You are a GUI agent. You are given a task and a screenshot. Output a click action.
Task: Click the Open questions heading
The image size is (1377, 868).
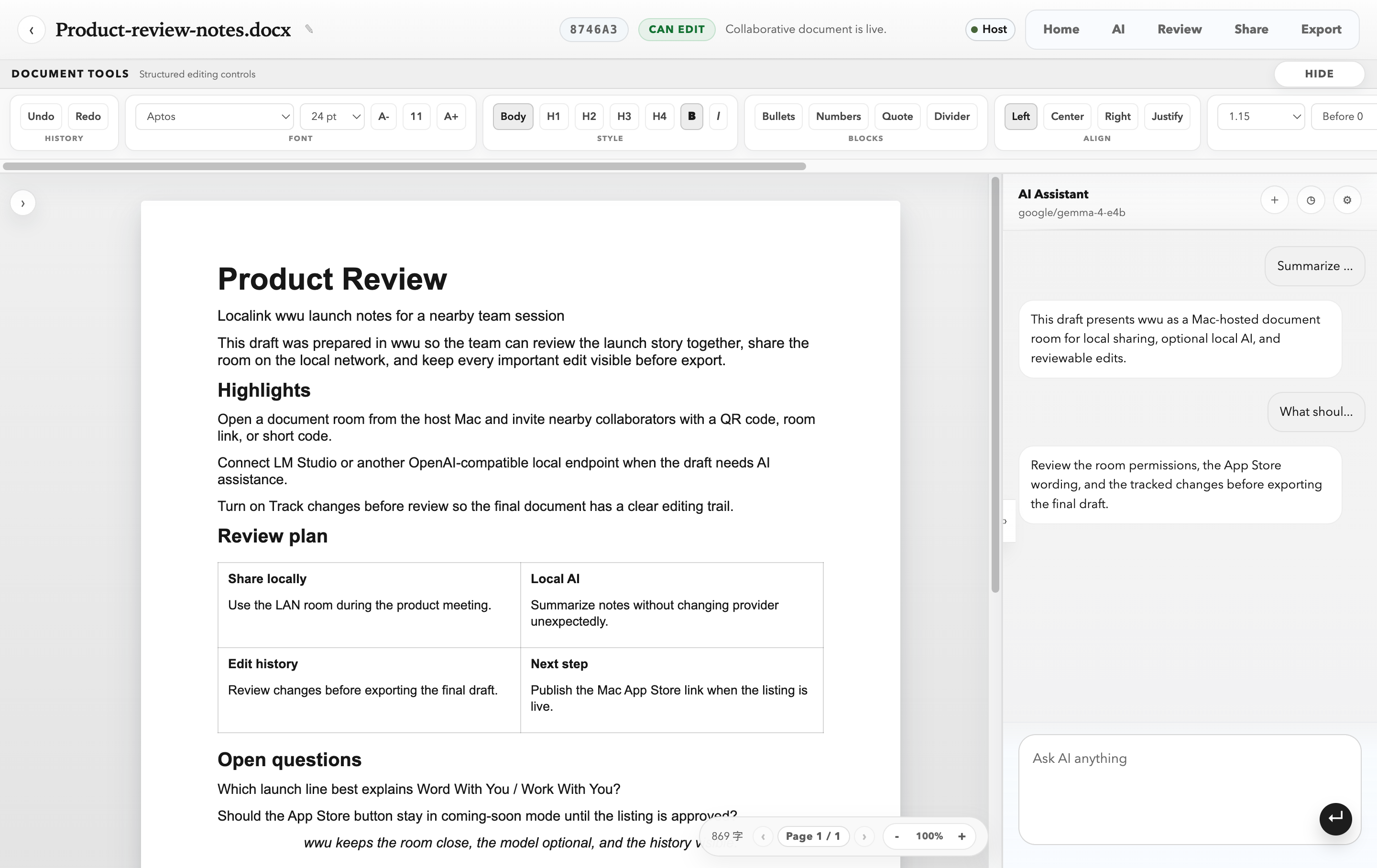click(289, 759)
